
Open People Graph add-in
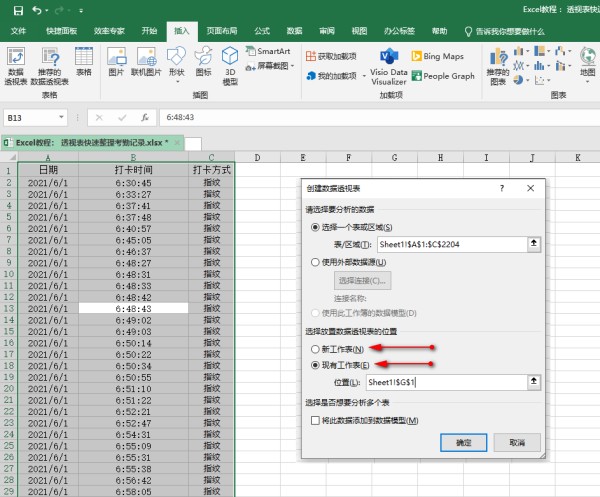[x=443, y=76]
